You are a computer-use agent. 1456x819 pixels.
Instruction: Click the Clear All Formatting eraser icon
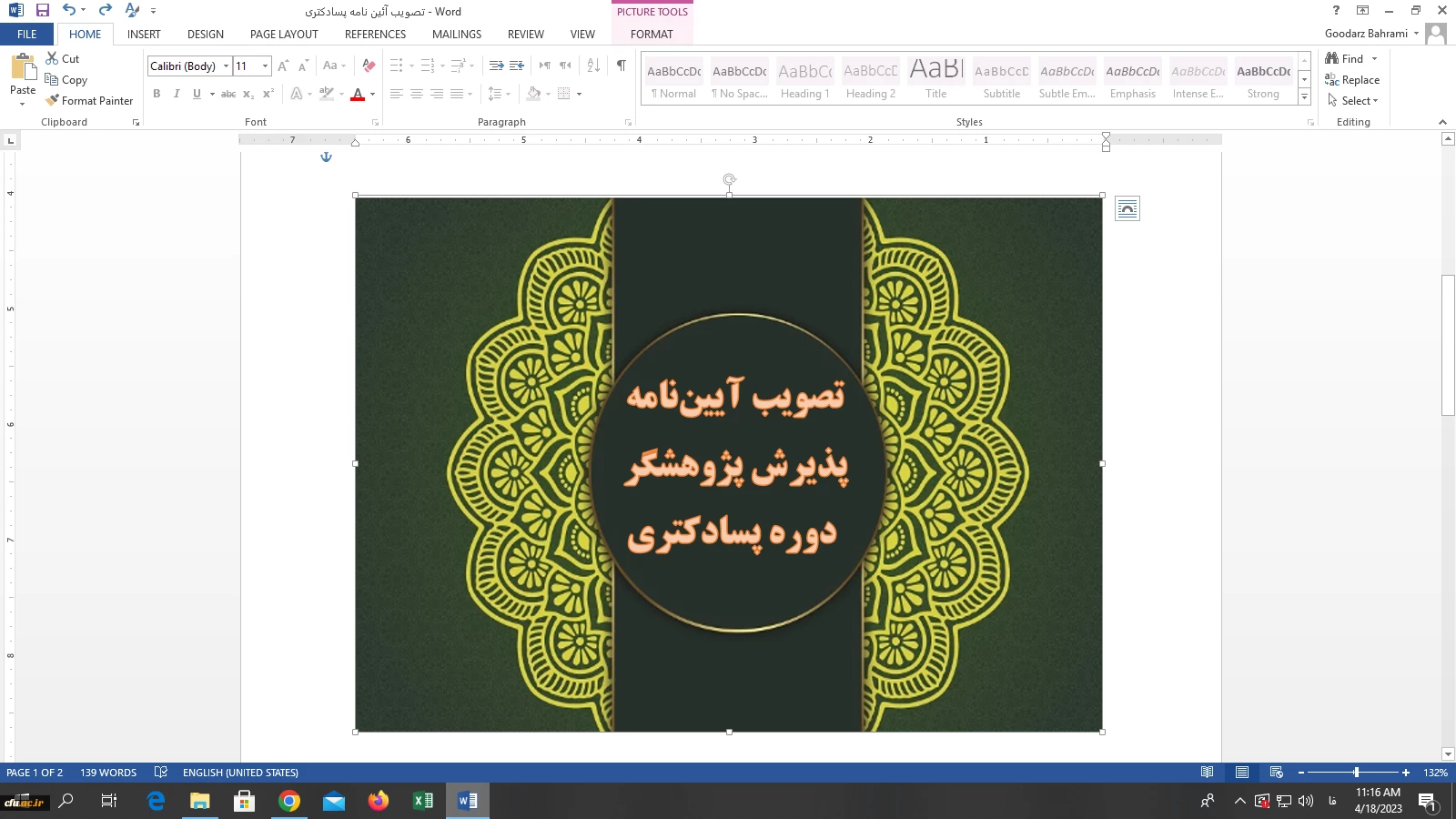(x=369, y=66)
